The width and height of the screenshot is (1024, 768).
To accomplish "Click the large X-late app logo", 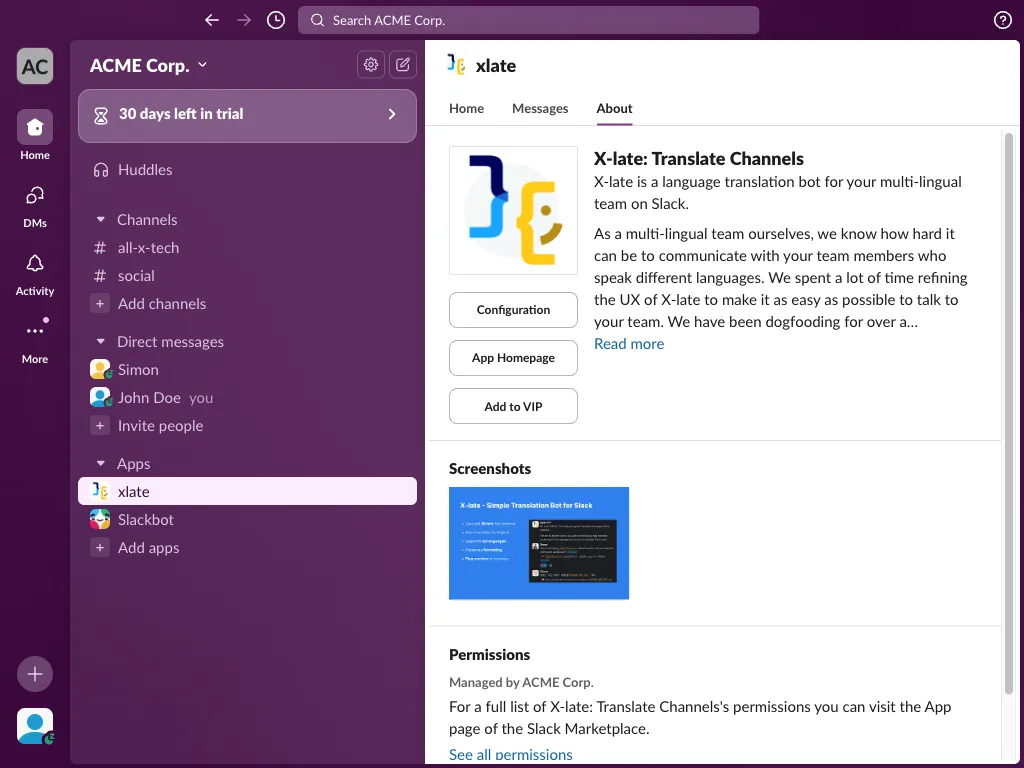I will [513, 210].
